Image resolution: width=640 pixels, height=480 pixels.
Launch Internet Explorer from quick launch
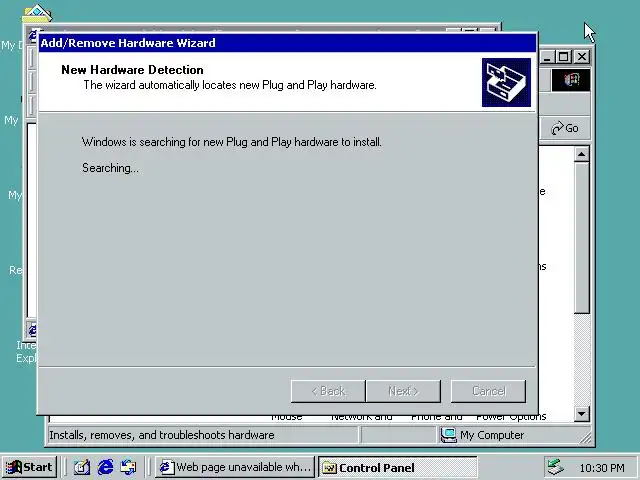(106, 467)
